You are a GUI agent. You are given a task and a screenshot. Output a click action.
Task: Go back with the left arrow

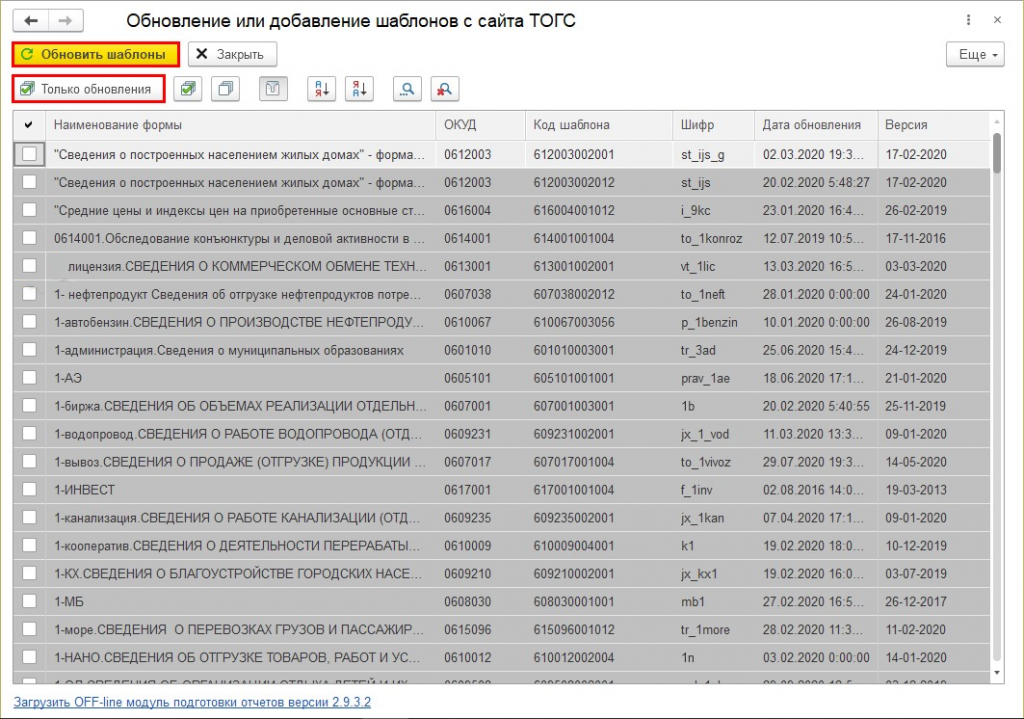tap(31, 21)
